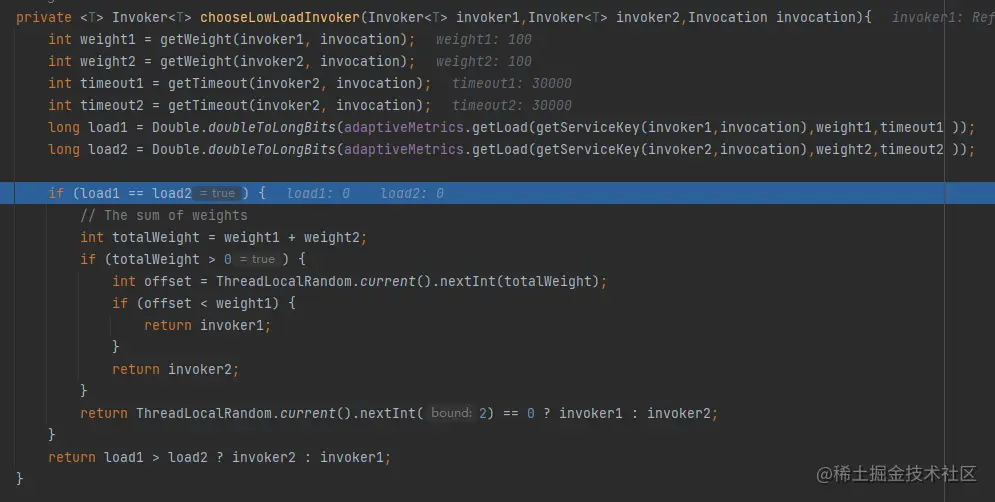Click 'int weight1' declaration
Viewport: 995px width, 502px height.
pos(92,39)
